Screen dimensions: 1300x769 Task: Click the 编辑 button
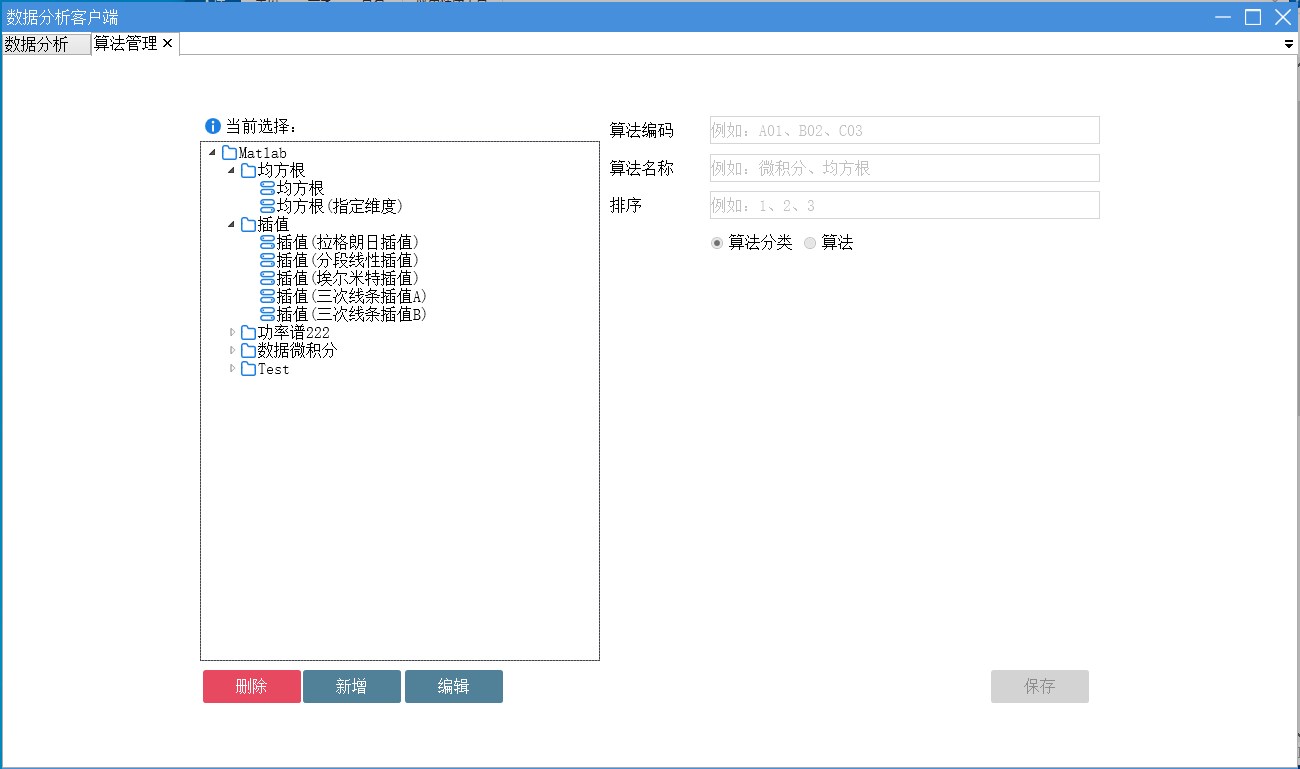[x=454, y=687]
